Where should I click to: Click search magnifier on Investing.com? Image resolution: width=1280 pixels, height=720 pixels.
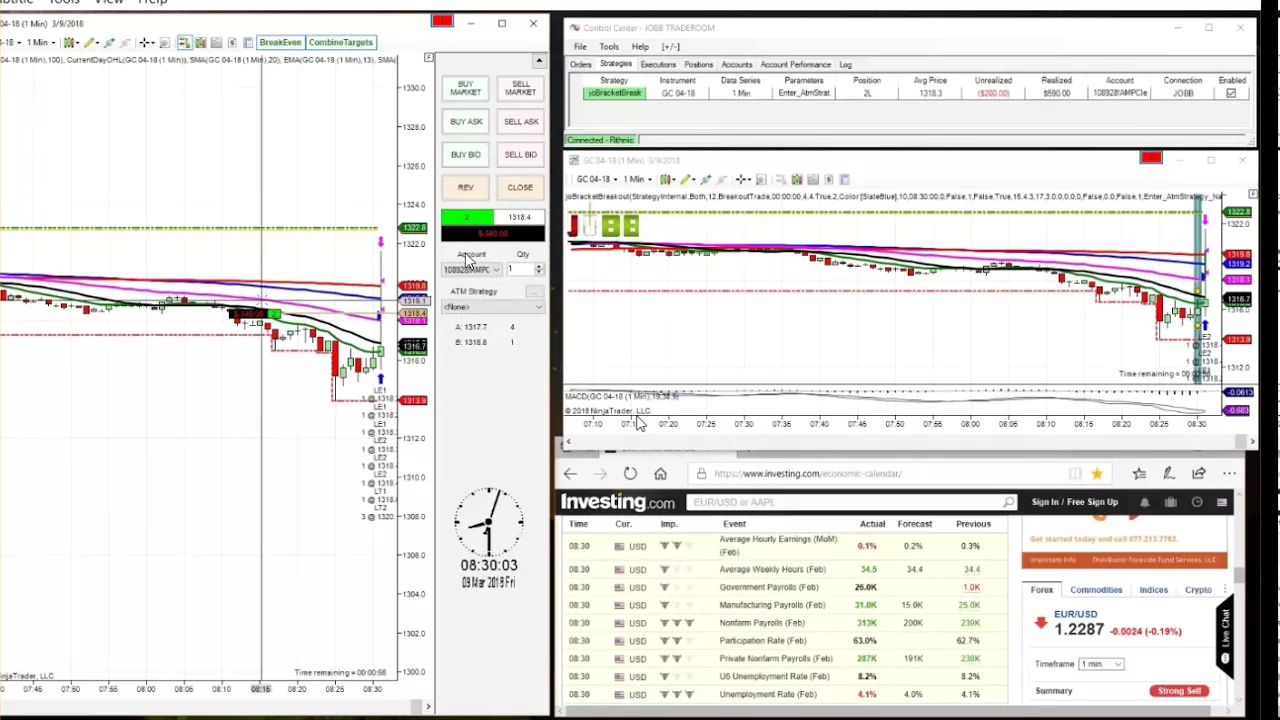click(1009, 502)
